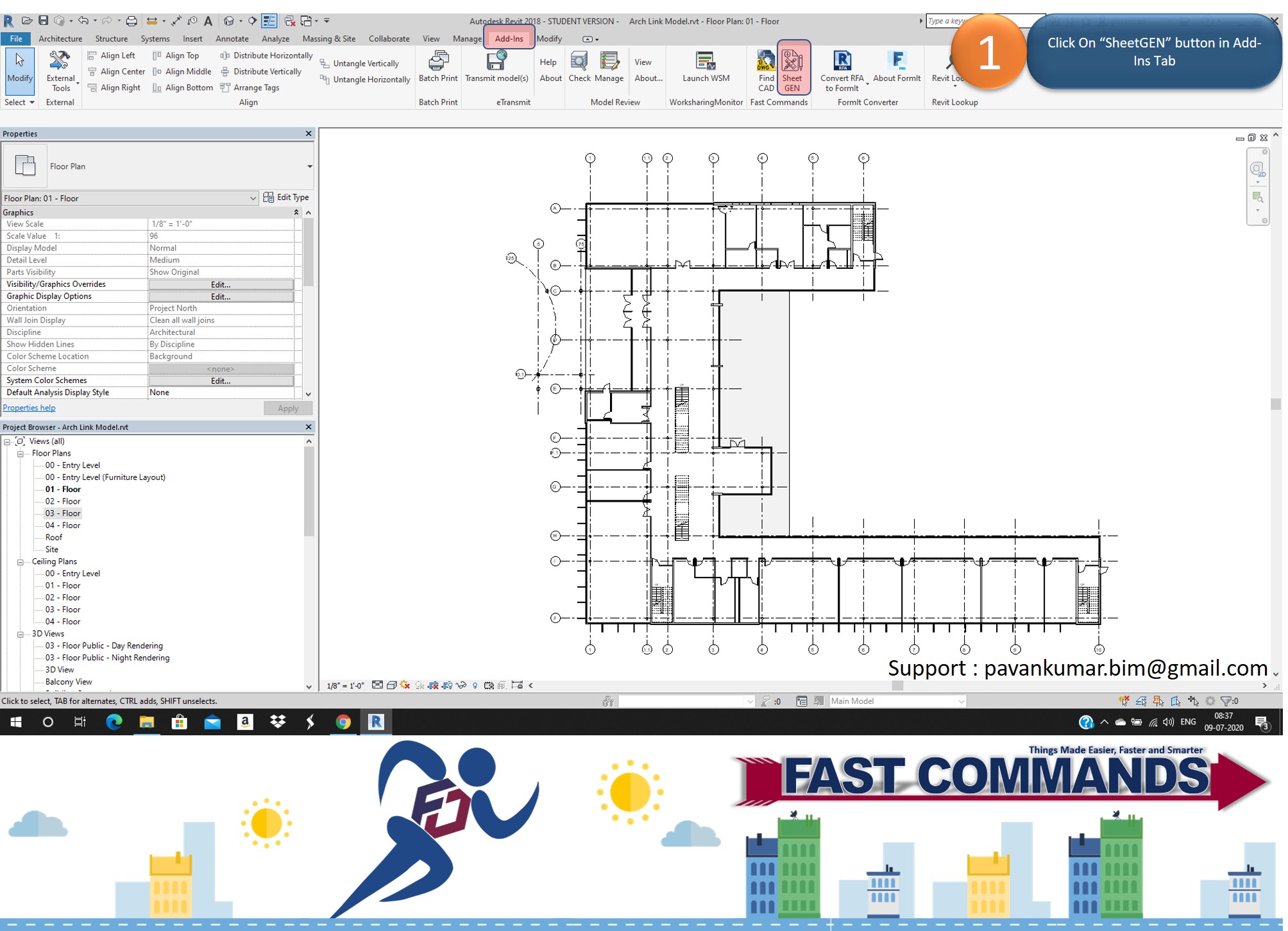The image size is (1288, 931).
Task: Click the Check tool under Model Review
Action: tap(579, 67)
